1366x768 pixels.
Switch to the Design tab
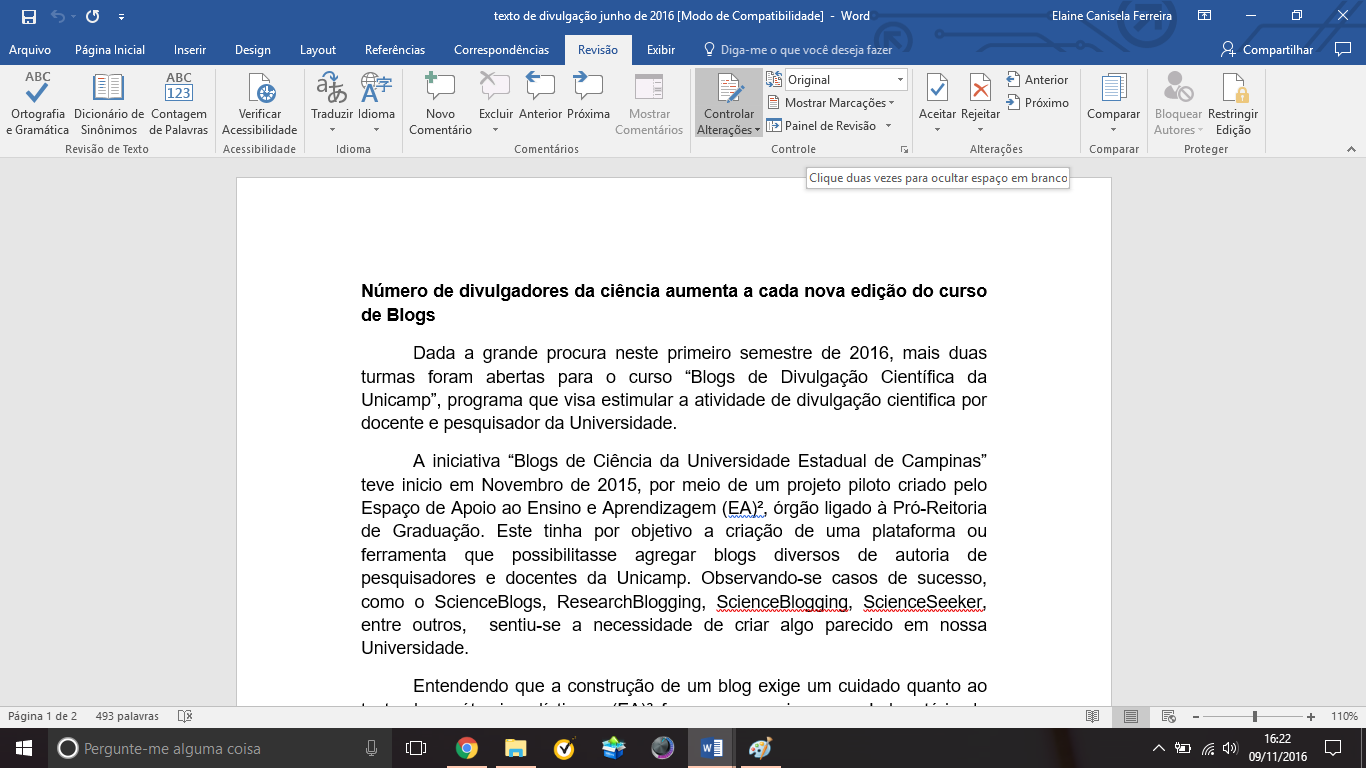click(253, 50)
